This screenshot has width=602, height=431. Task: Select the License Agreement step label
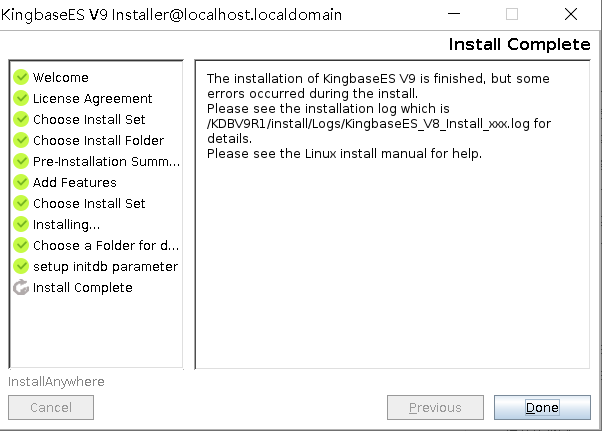92,98
